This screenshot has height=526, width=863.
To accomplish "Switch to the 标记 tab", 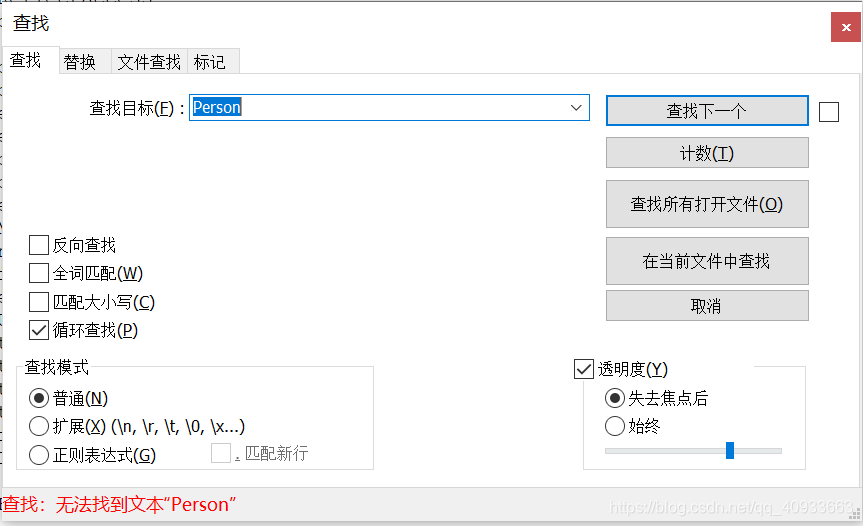I will coord(213,62).
